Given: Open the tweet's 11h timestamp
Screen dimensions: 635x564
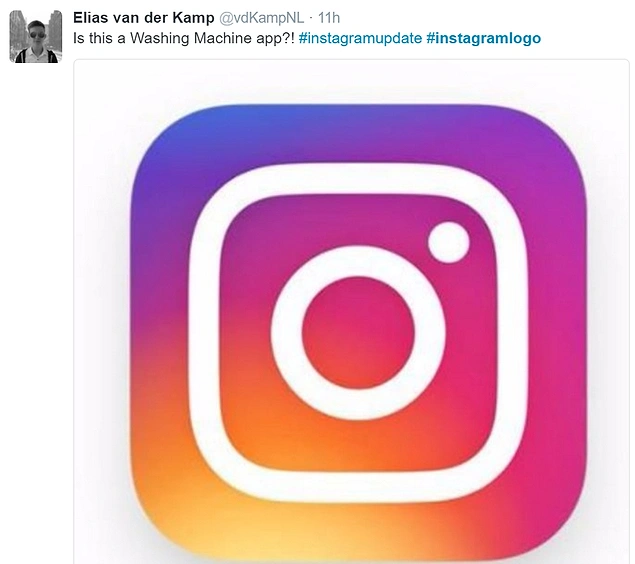Looking at the screenshot, I should tap(329, 18).
